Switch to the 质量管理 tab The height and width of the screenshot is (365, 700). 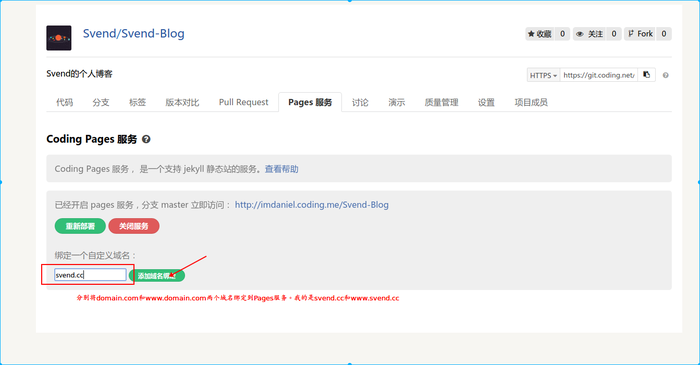point(442,102)
